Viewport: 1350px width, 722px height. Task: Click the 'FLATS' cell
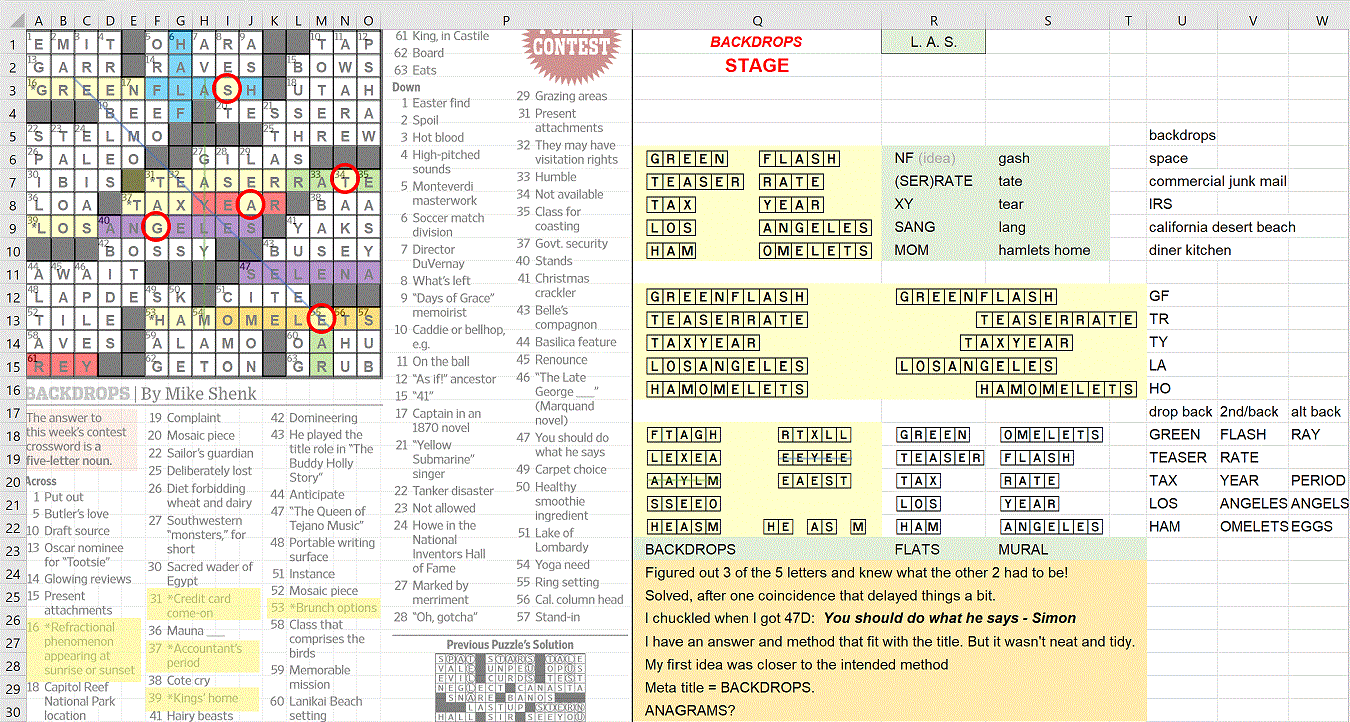(x=934, y=549)
